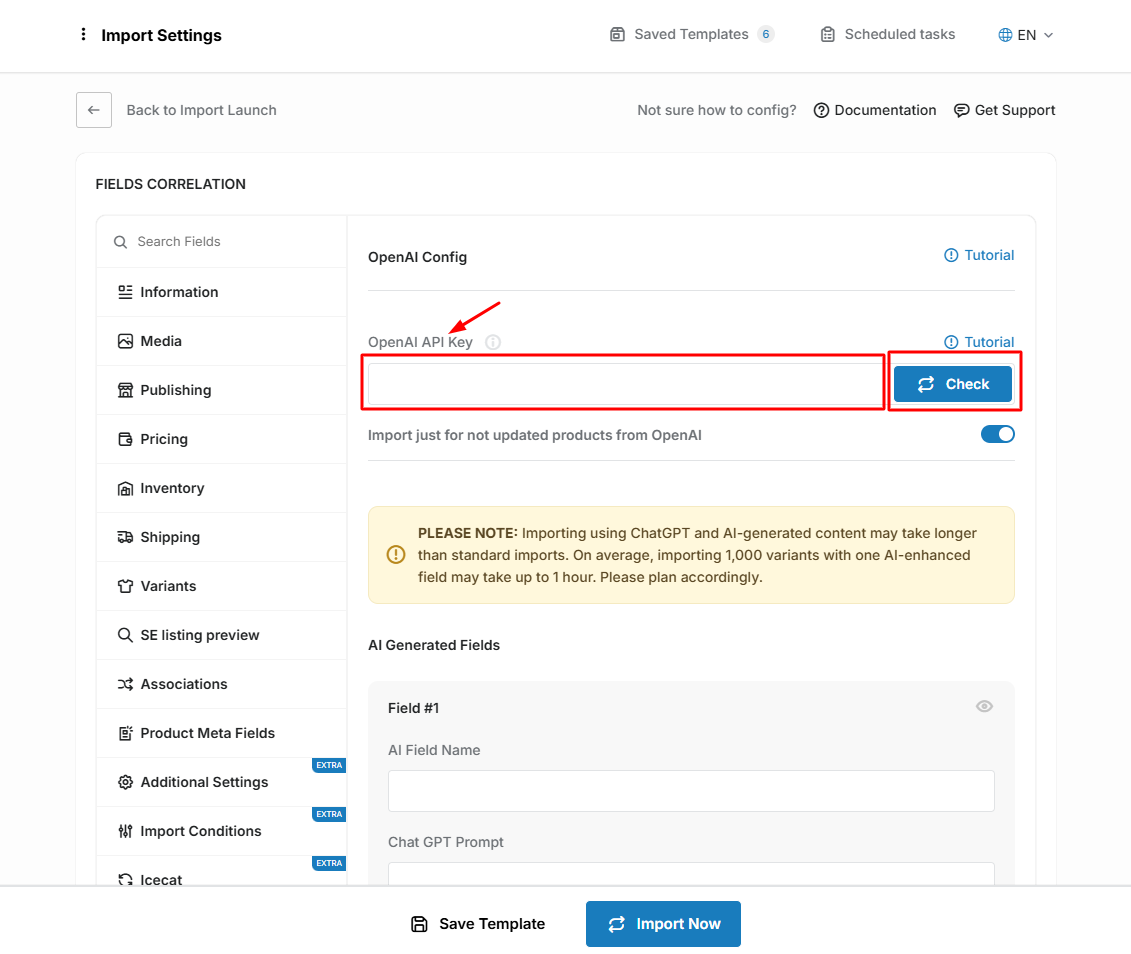Click the Import Conditions sliders icon
Screen dimensions: 1131x954
[x=126, y=831]
